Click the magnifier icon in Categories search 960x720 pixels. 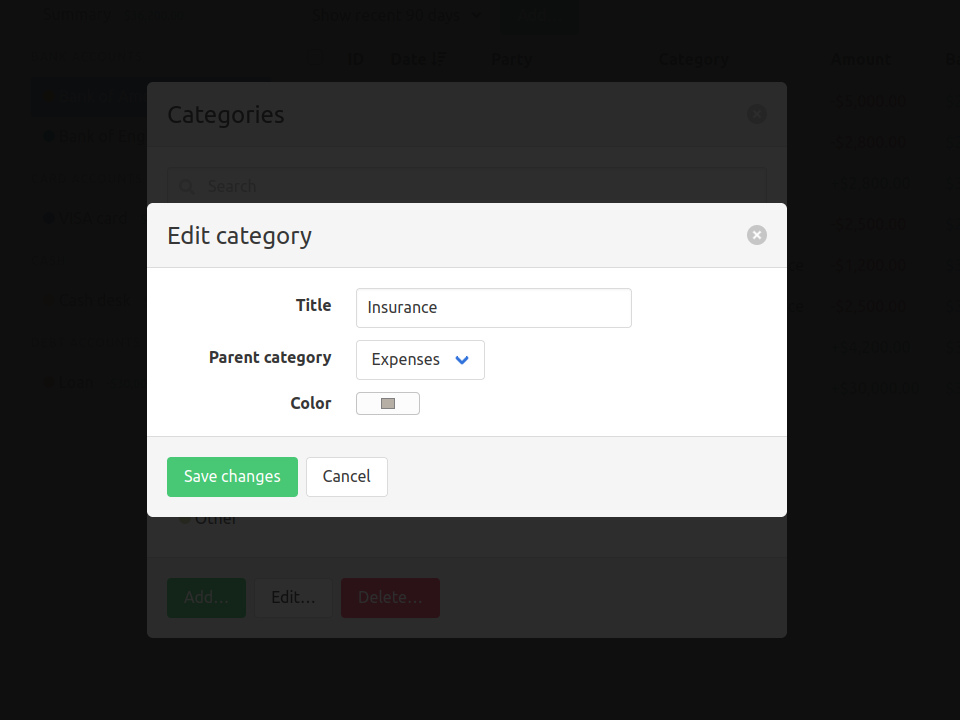[187, 187]
